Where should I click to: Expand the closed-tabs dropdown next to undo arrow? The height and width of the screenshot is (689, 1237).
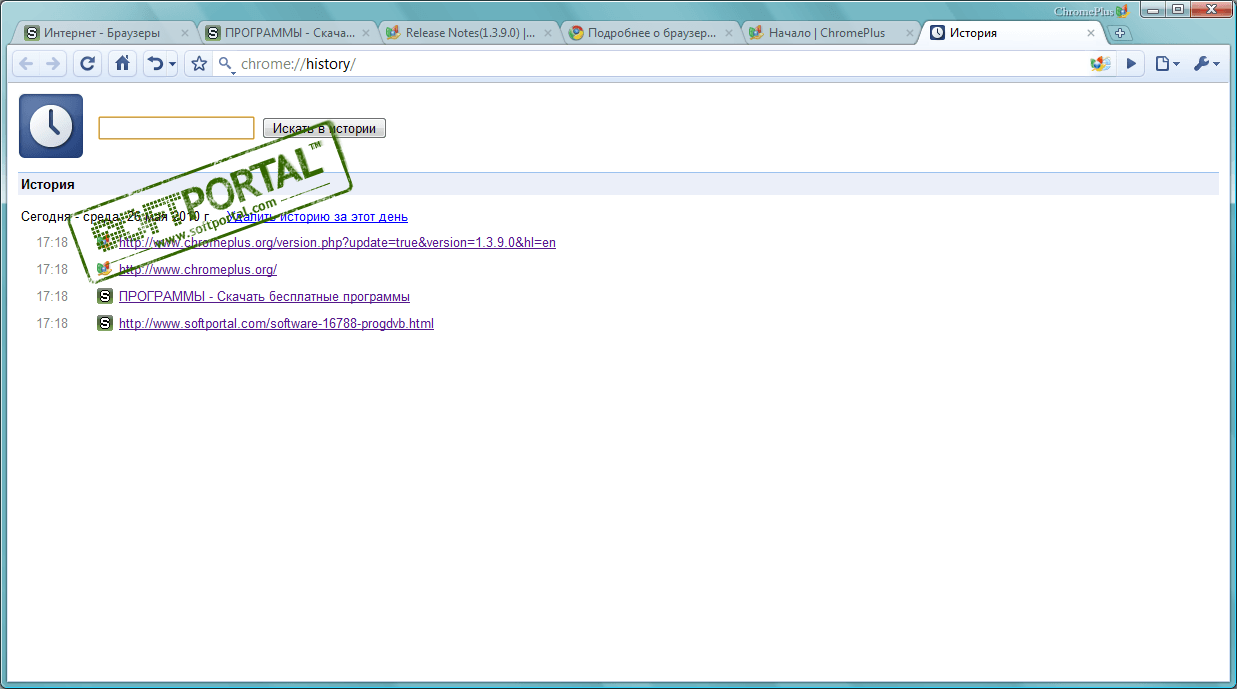tap(172, 64)
